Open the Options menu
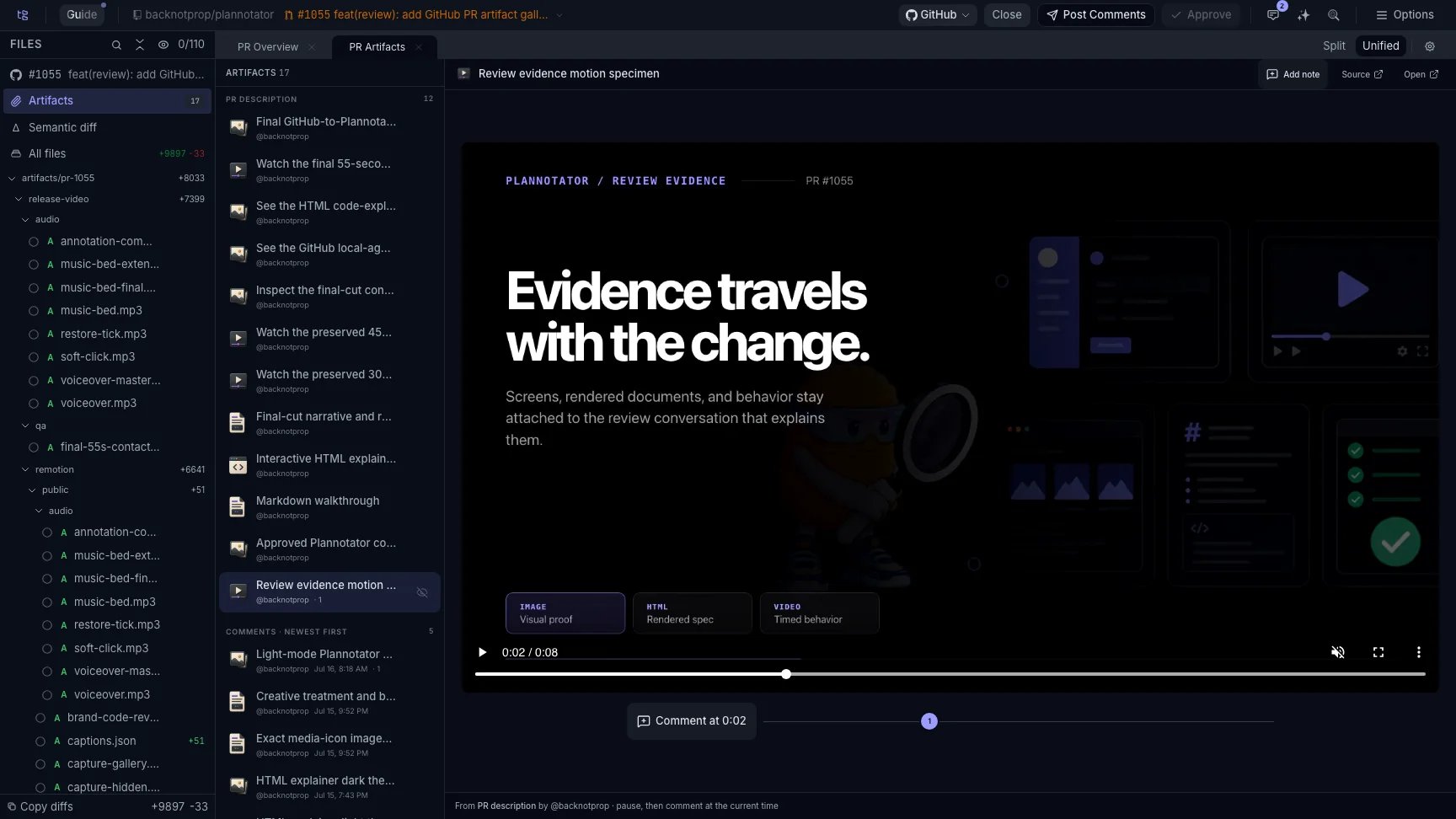The image size is (1456, 819). 1405,14
